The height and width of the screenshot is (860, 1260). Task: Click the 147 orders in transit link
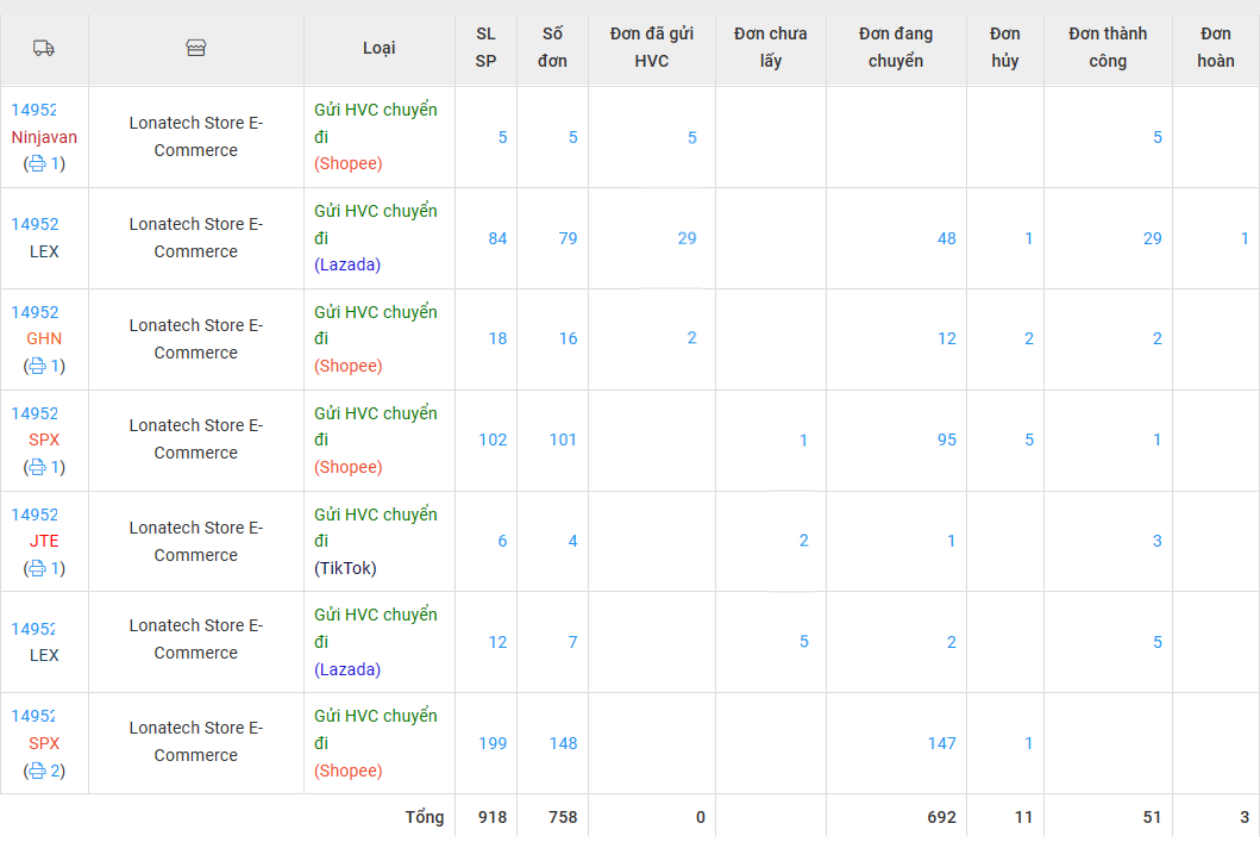click(941, 743)
